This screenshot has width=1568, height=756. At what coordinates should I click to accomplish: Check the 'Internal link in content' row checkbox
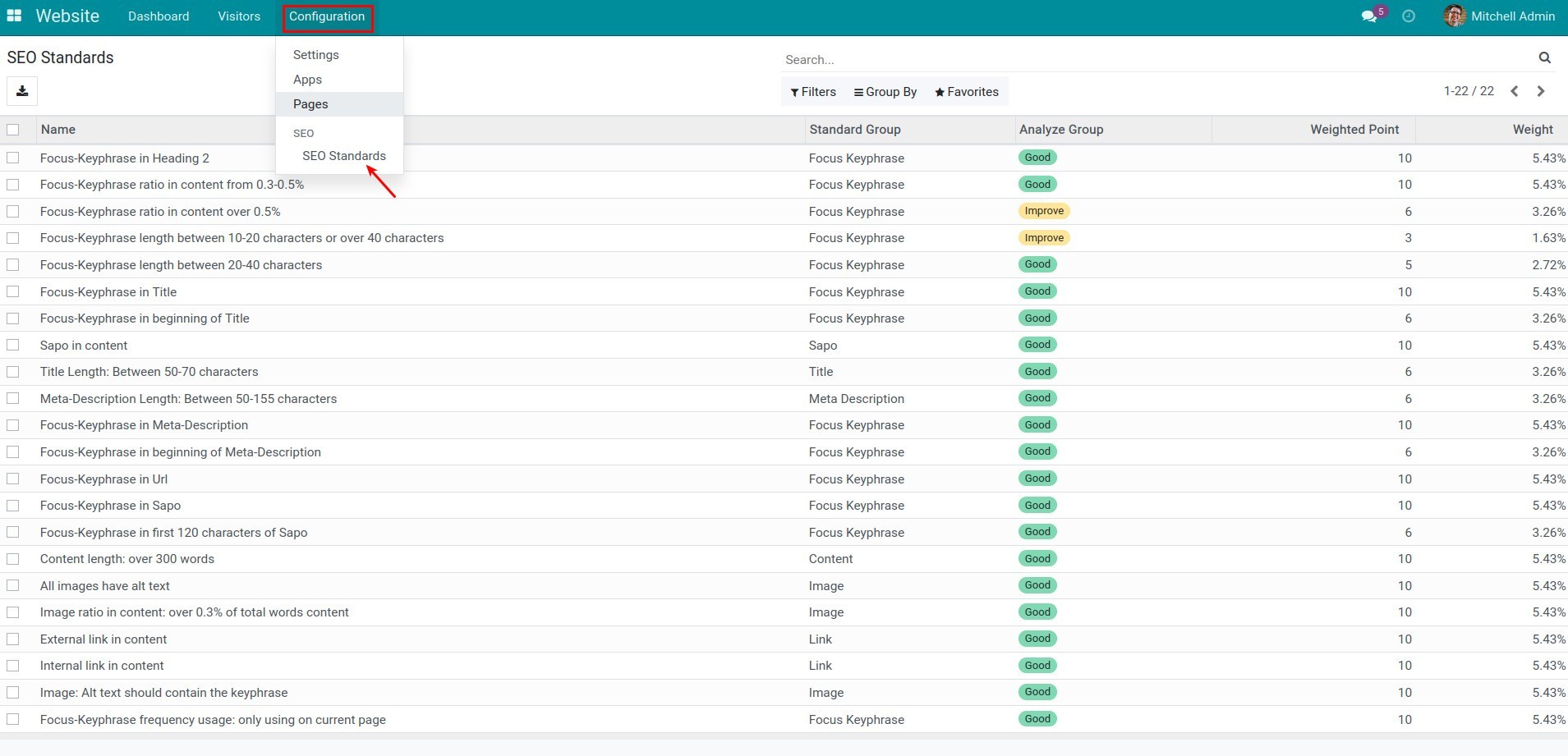[x=12, y=666]
